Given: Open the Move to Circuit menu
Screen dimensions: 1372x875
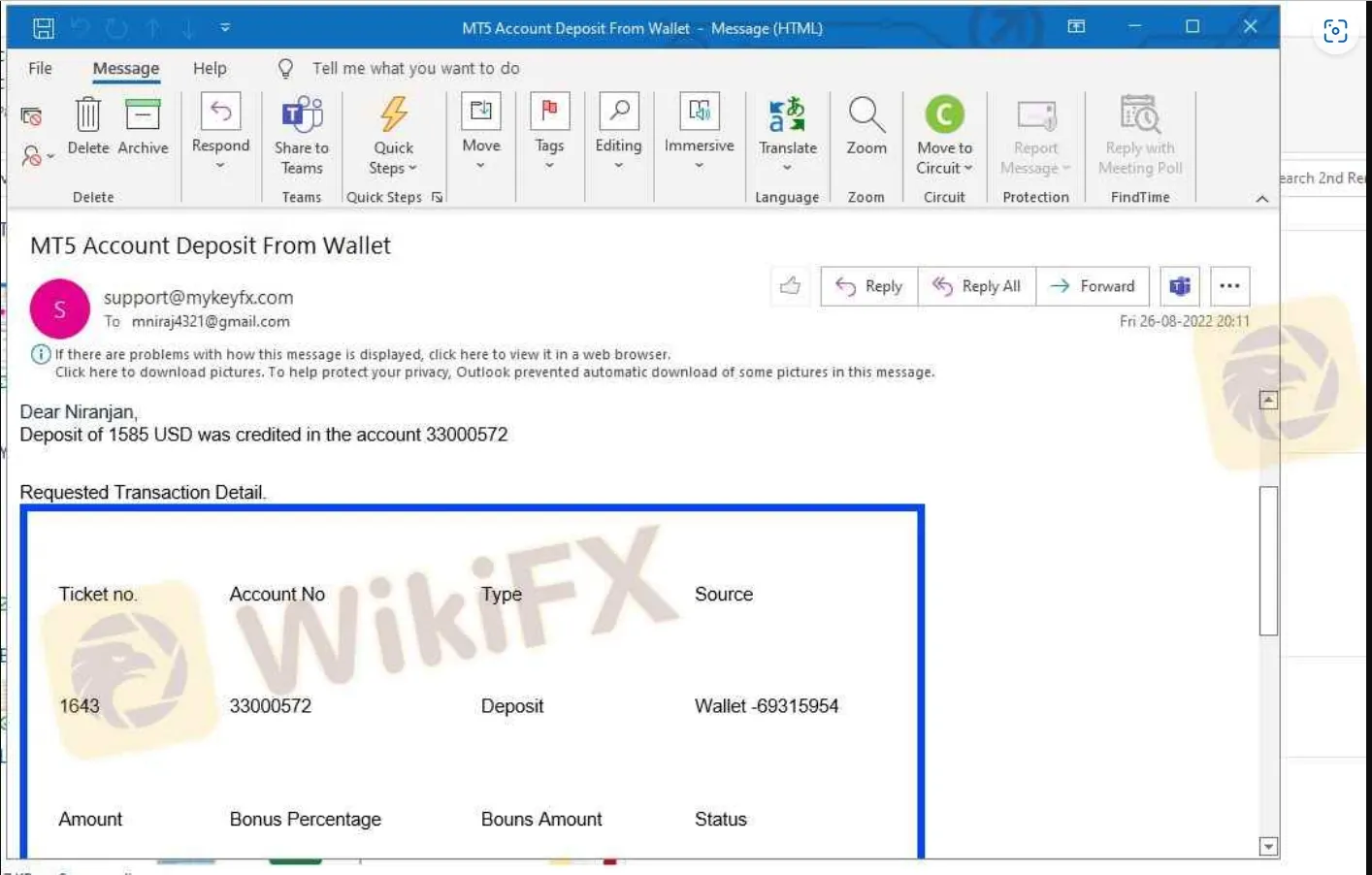Looking at the screenshot, I should (944, 136).
